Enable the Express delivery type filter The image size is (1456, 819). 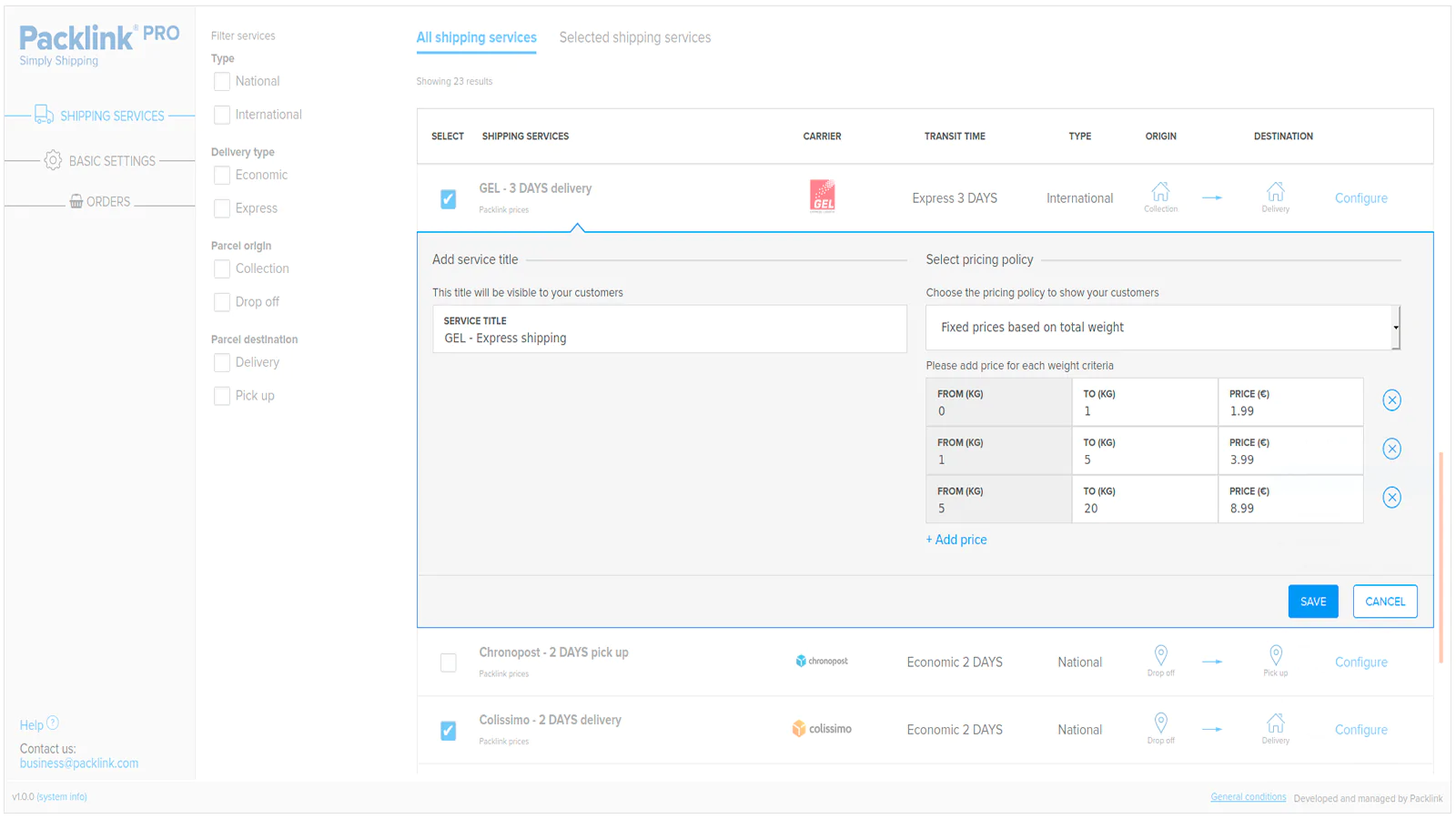(x=222, y=208)
